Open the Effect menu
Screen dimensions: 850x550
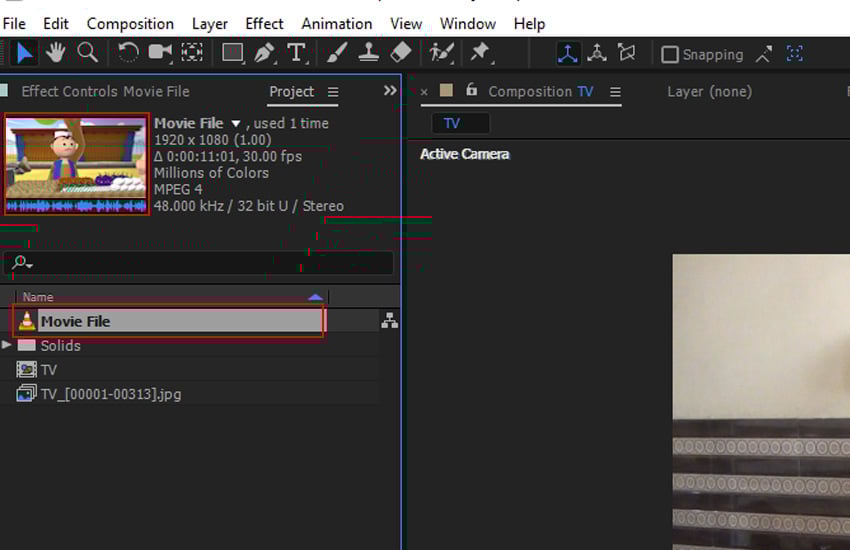(x=264, y=23)
